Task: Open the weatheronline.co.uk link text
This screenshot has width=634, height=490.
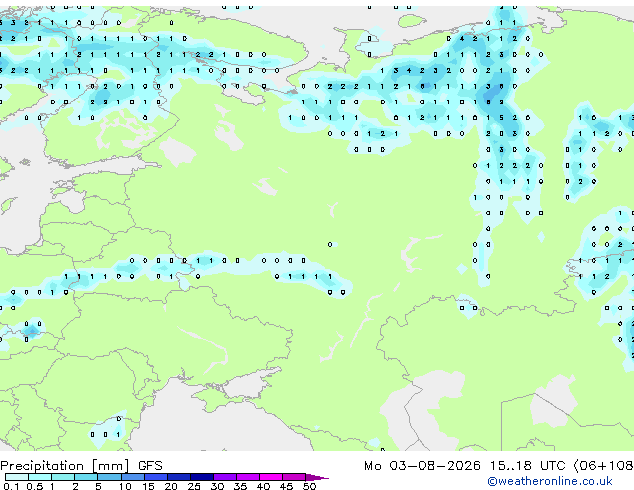Action: 550,481
